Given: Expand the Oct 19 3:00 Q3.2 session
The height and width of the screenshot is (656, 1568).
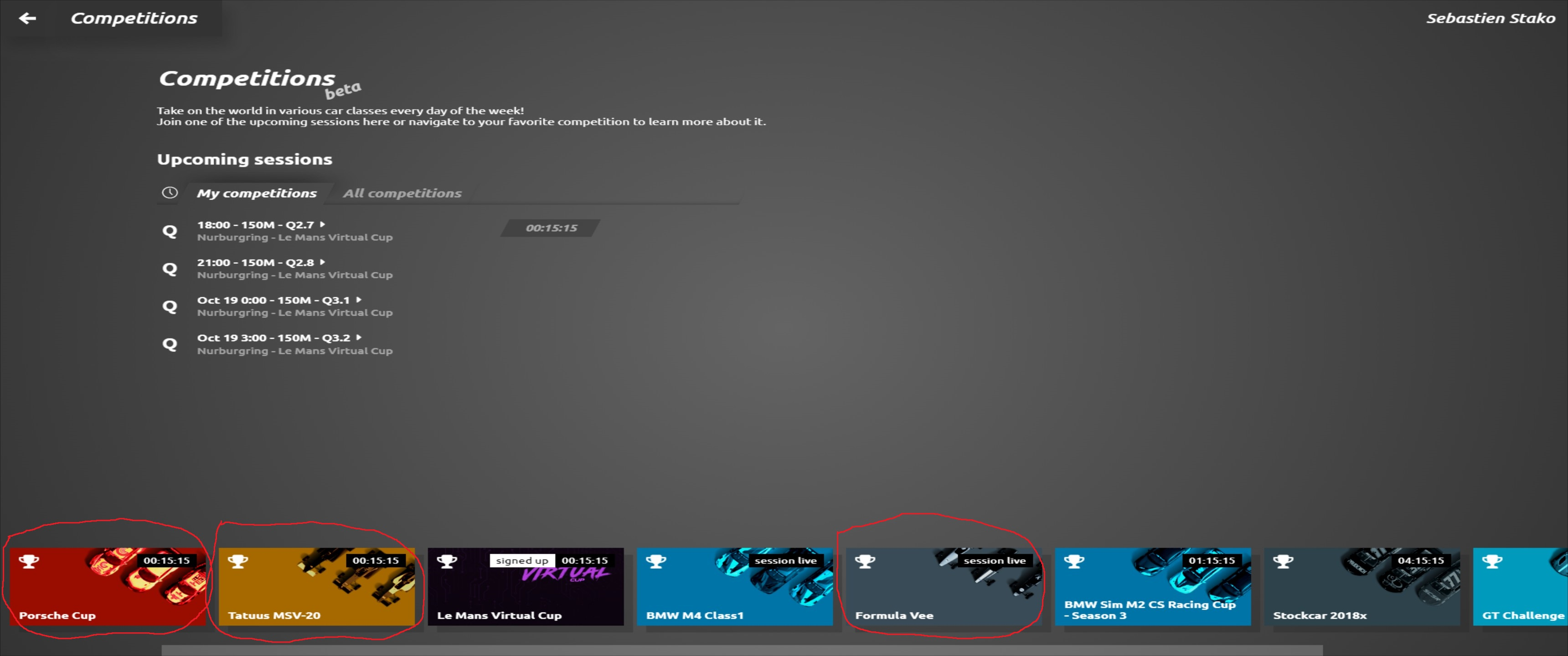Looking at the screenshot, I should pyautogui.click(x=359, y=338).
